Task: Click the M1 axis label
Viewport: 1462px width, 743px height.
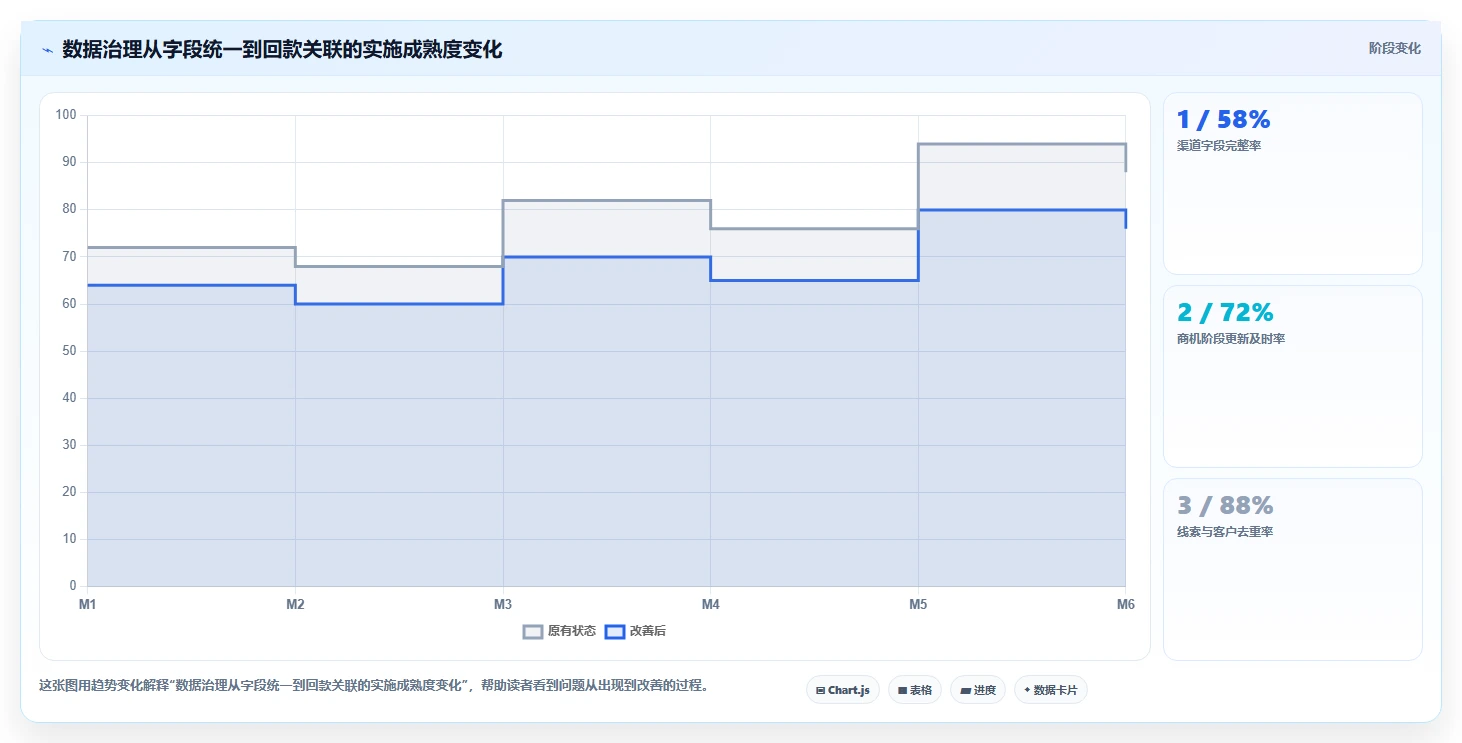Action: pos(87,604)
